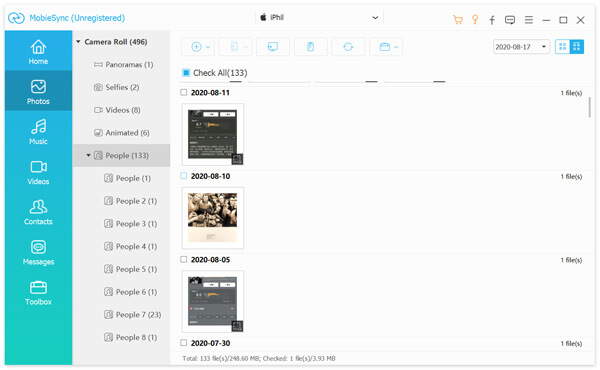Open the 2020-08-10 photo thumbnail
Viewport: 600px width, 370px height.
[213, 218]
